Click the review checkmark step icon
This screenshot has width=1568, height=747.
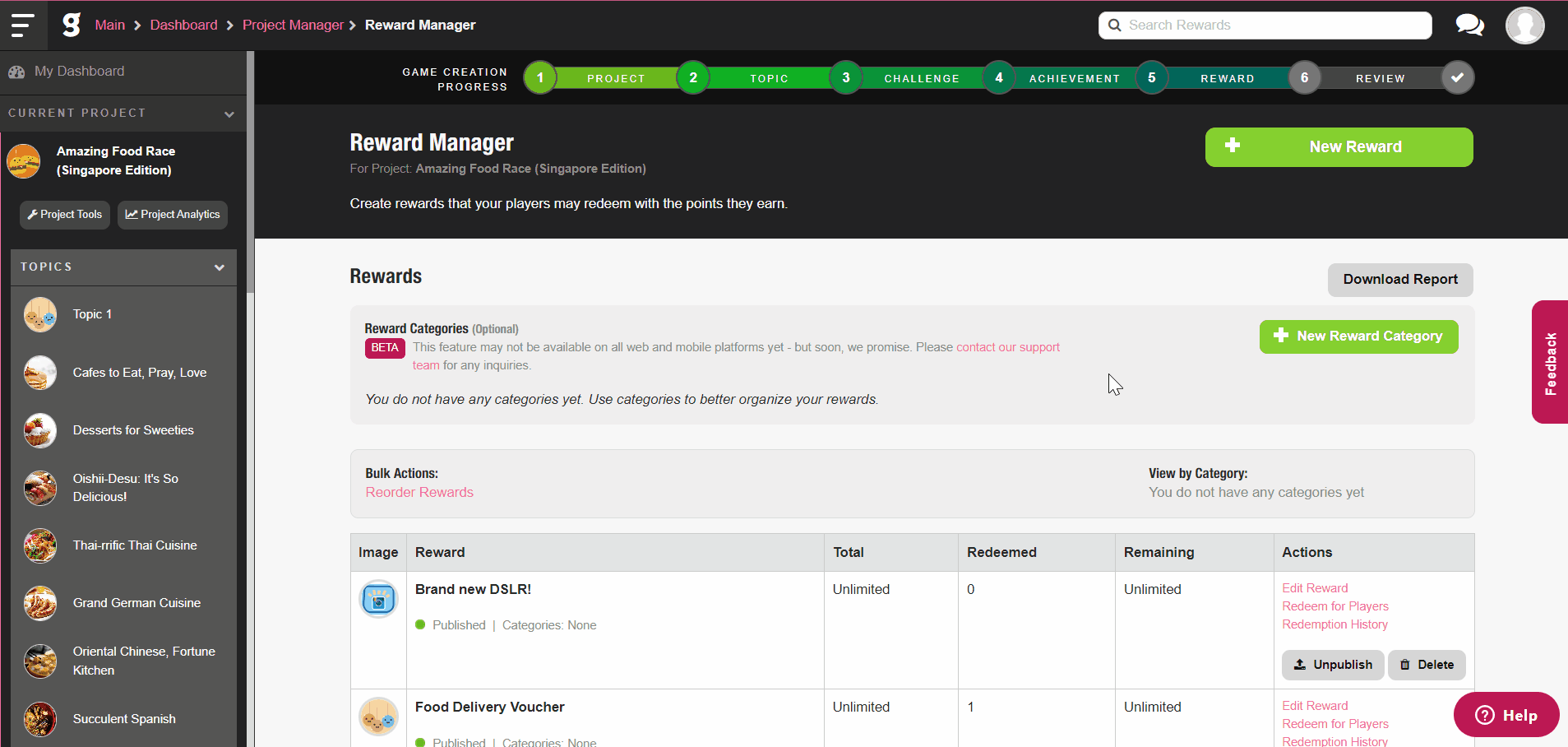(1457, 78)
